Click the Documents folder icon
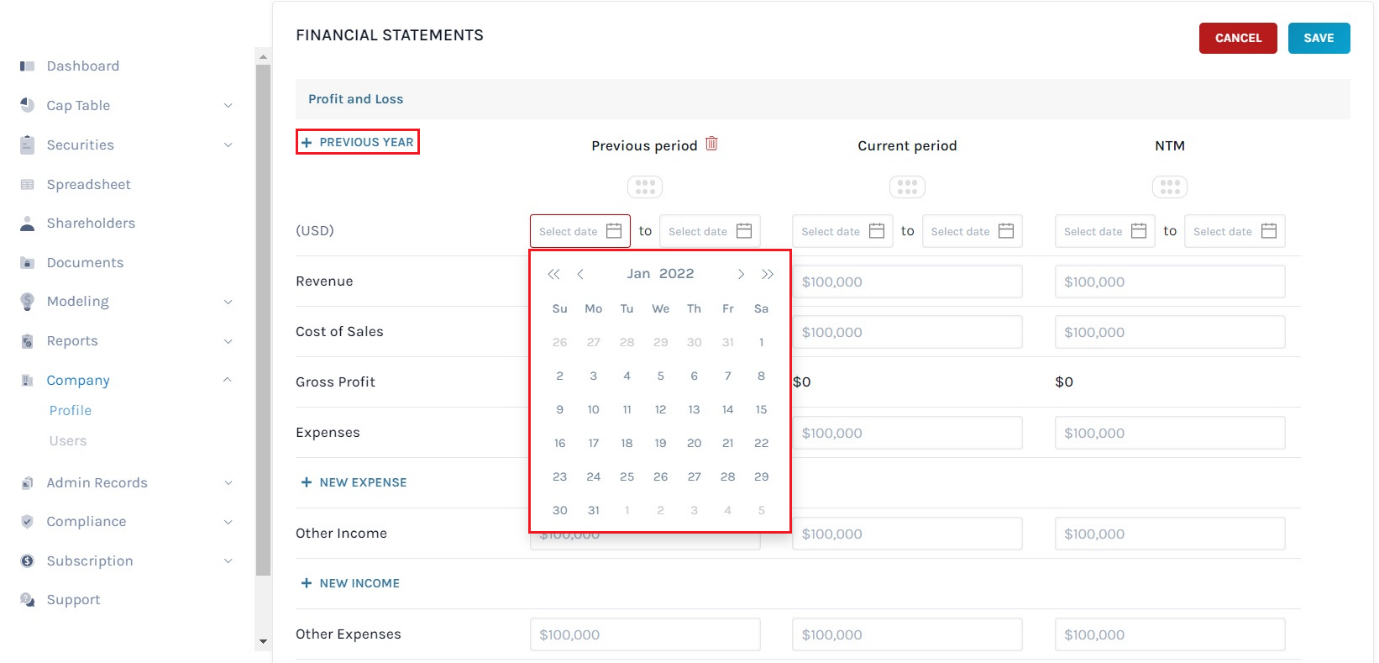Image resolution: width=1379 pixels, height=663 pixels. tap(28, 262)
